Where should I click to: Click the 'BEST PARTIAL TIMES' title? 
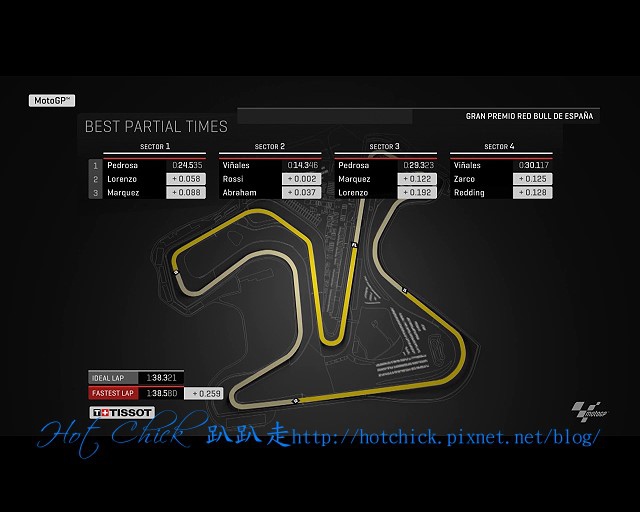coord(156,127)
